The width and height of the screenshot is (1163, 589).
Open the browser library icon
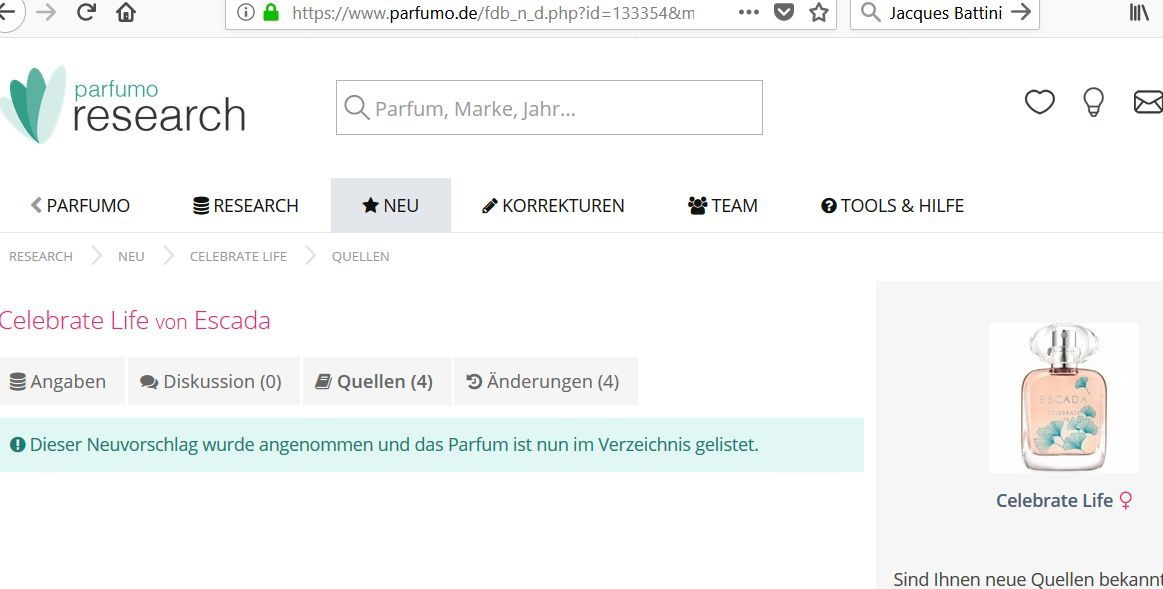click(1139, 12)
